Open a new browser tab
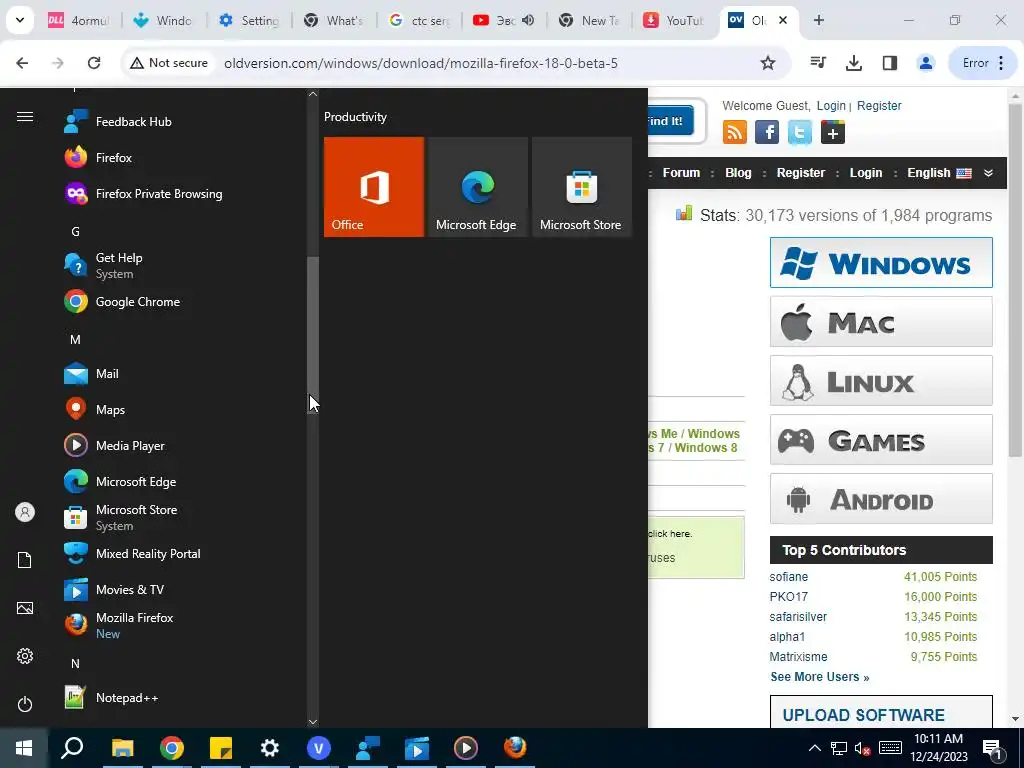Screen dimensions: 1024x768 tap(819, 20)
